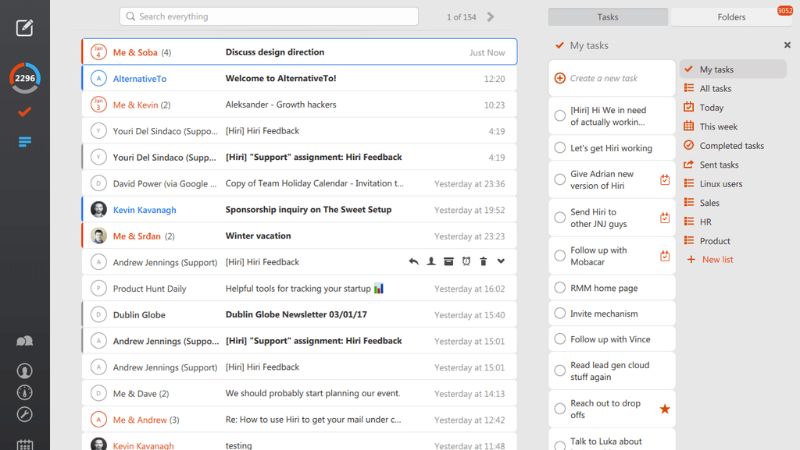Click Kevin Kavanagh's photo avatar on Sponsorship email
The height and width of the screenshot is (450, 800).
coord(98,209)
